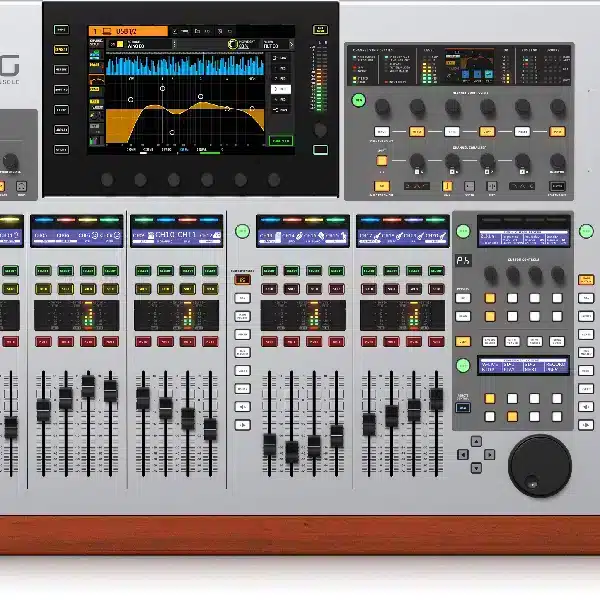Select the white highlighted EQ band entry

[x=281, y=89]
